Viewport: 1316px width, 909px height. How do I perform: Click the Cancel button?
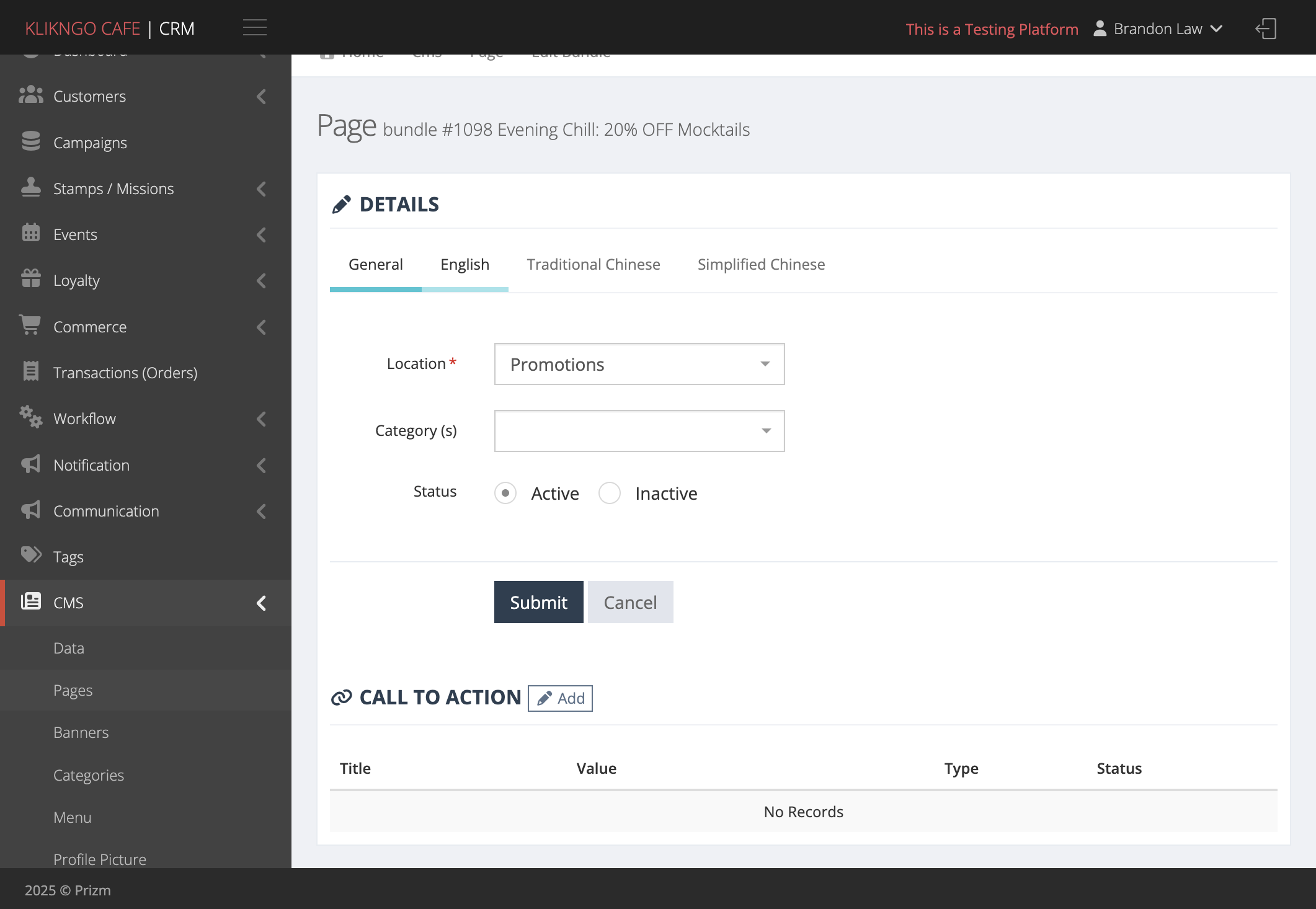(631, 602)
